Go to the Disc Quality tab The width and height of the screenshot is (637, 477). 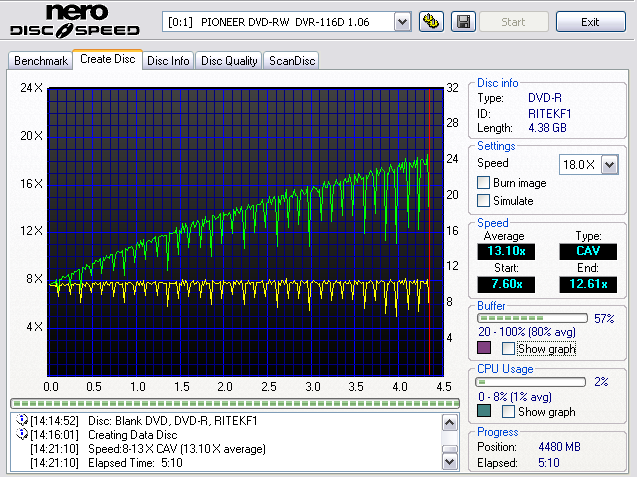229,61
